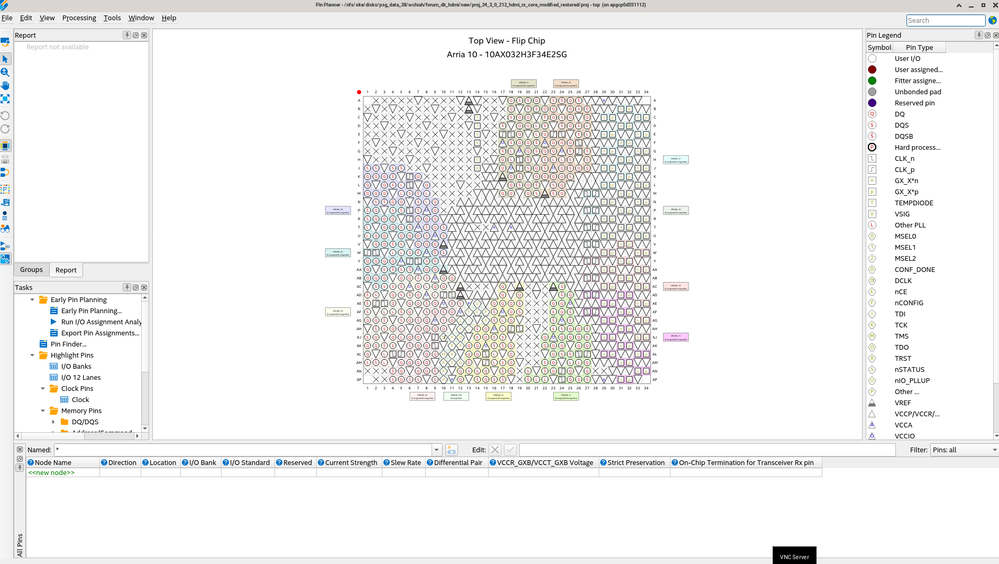Image resolution: width=999 pixels, height=564 pixels.
Task: Toggle the package top view icon
Action: 5,146
